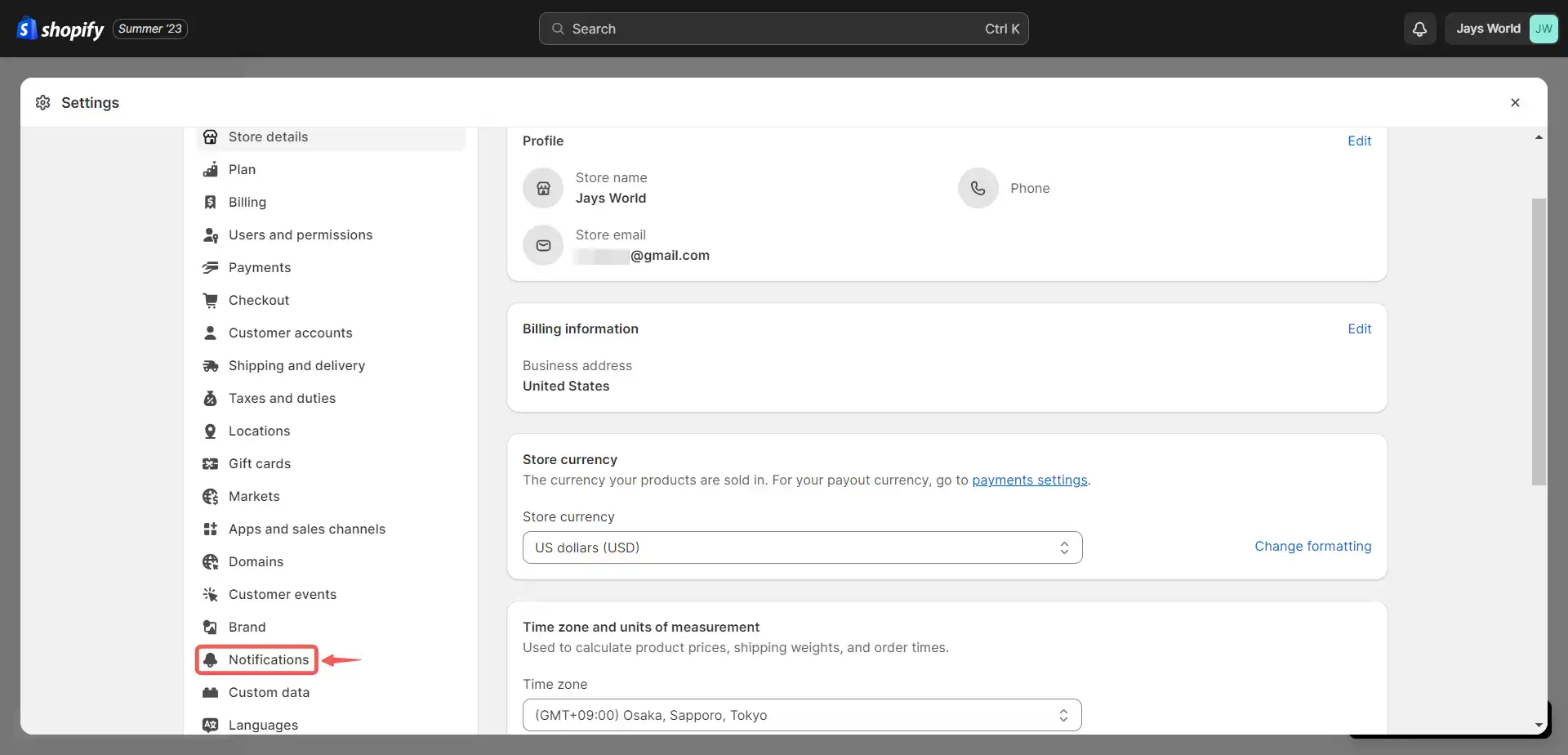Click the Summer '23 badge
1568x755 pixels.
[x=150, y=29]
